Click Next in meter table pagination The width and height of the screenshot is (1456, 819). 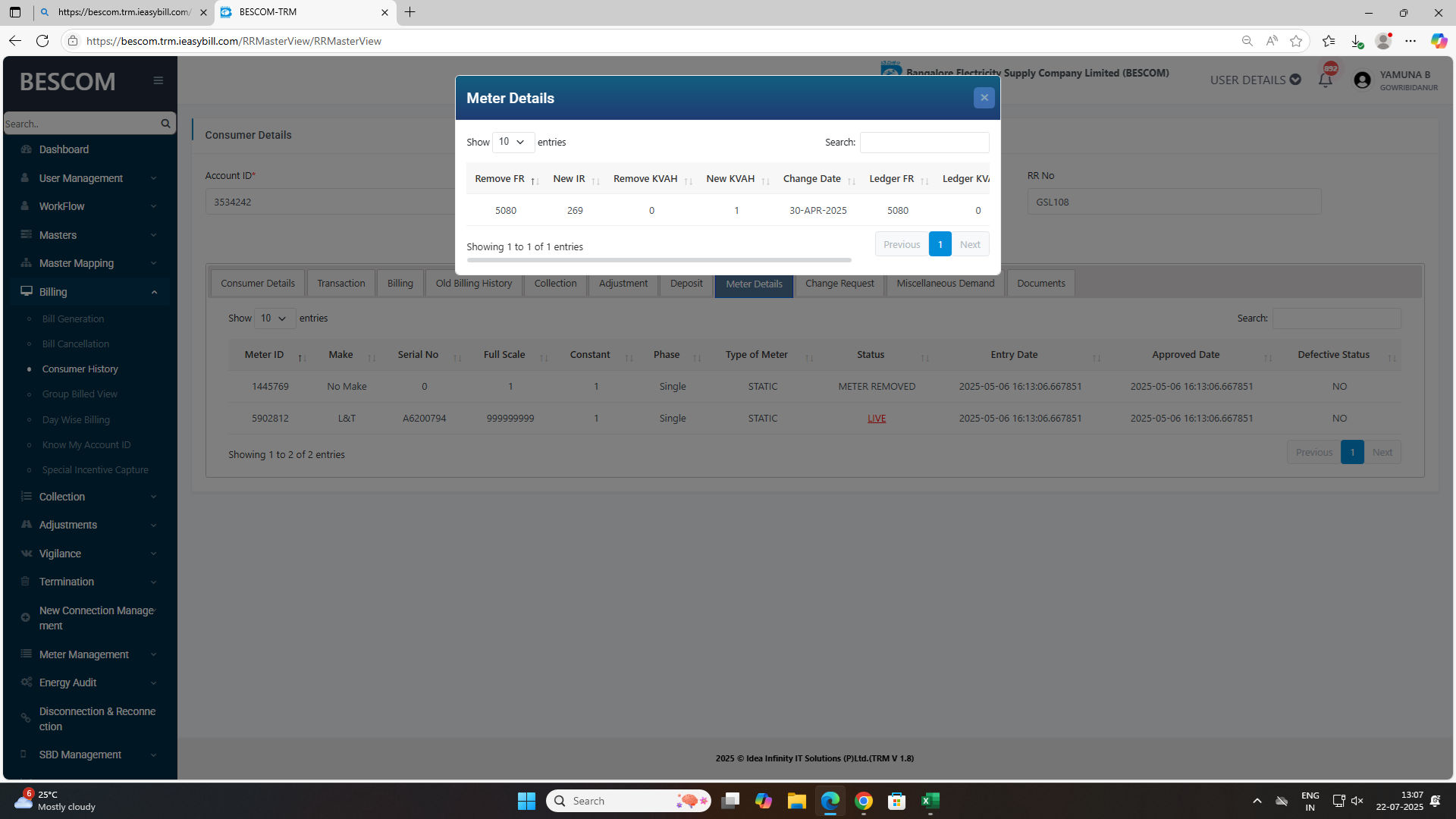1382,452
